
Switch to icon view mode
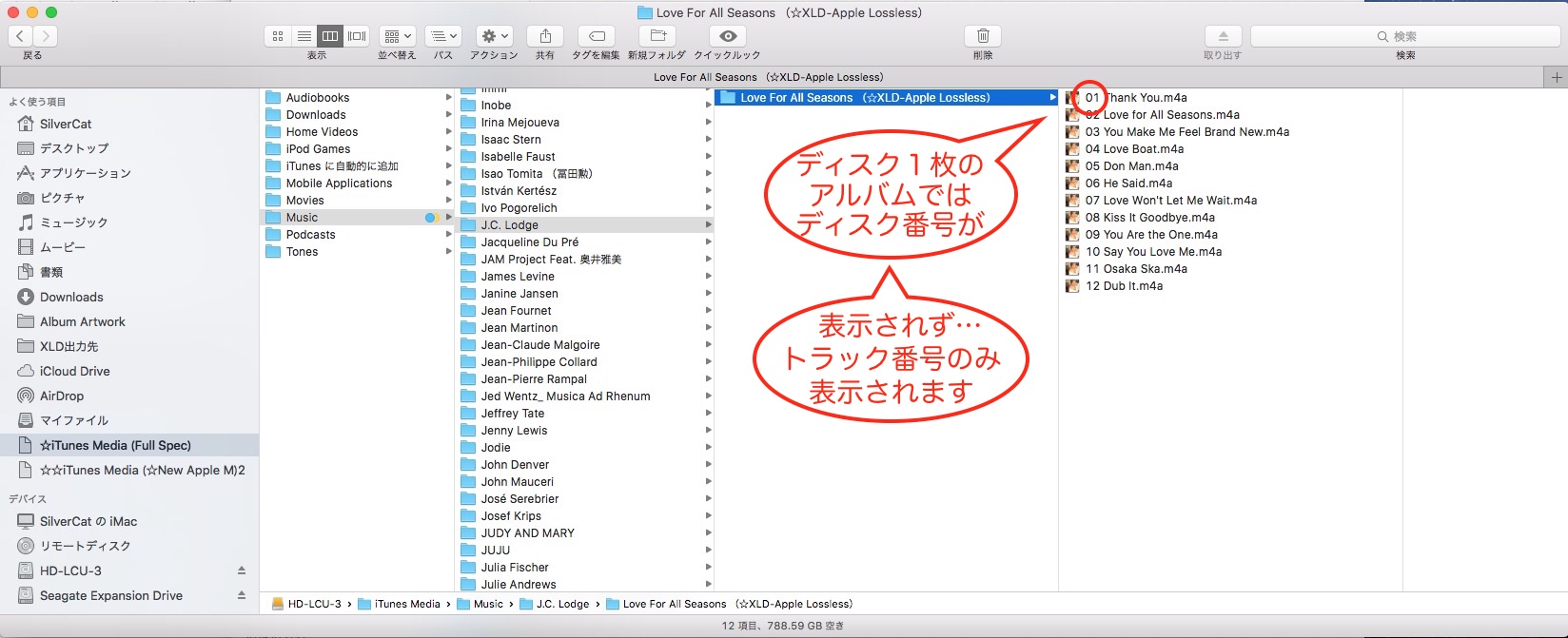coord(278,36)
